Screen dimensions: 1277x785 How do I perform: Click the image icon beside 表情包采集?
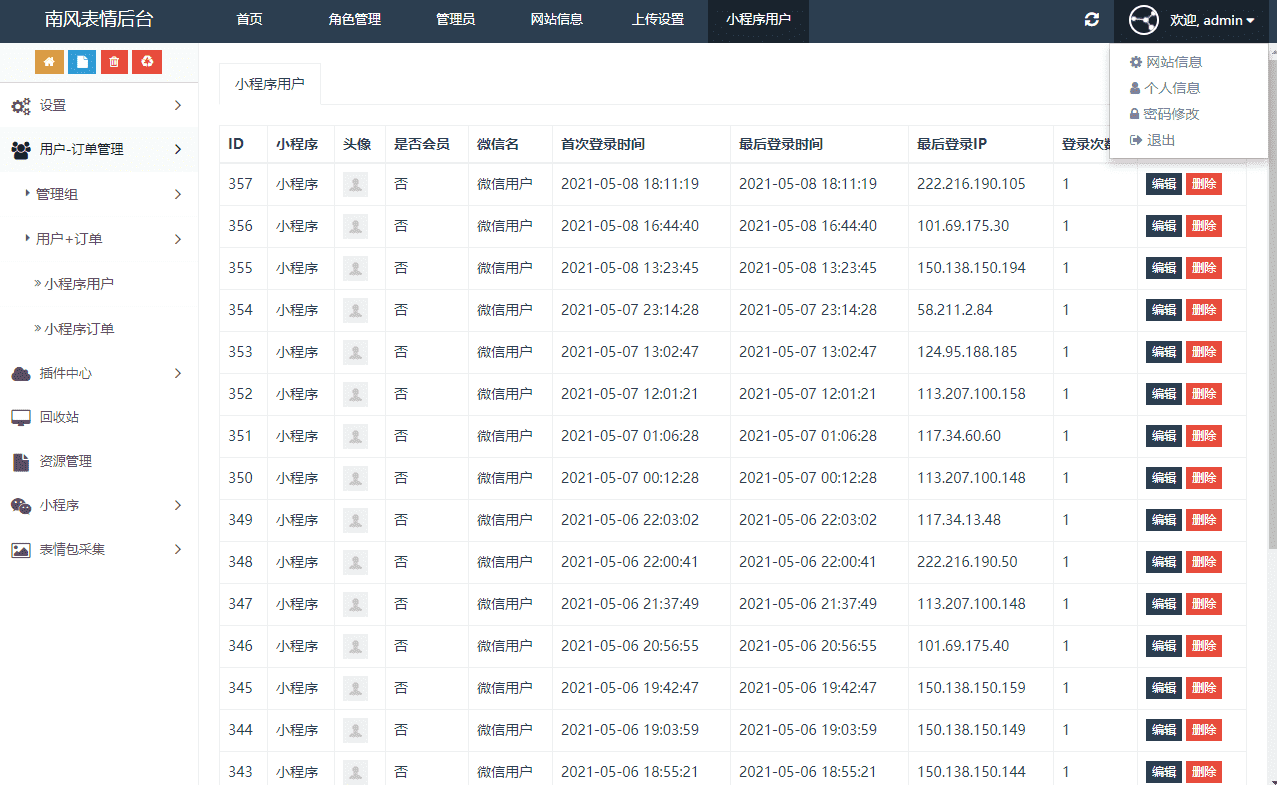click(x=23, y=549)
